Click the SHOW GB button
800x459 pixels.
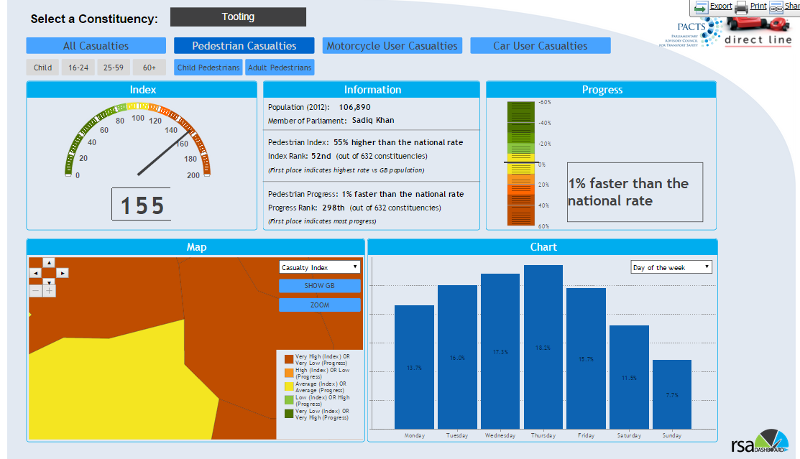(x=319, y=286)
